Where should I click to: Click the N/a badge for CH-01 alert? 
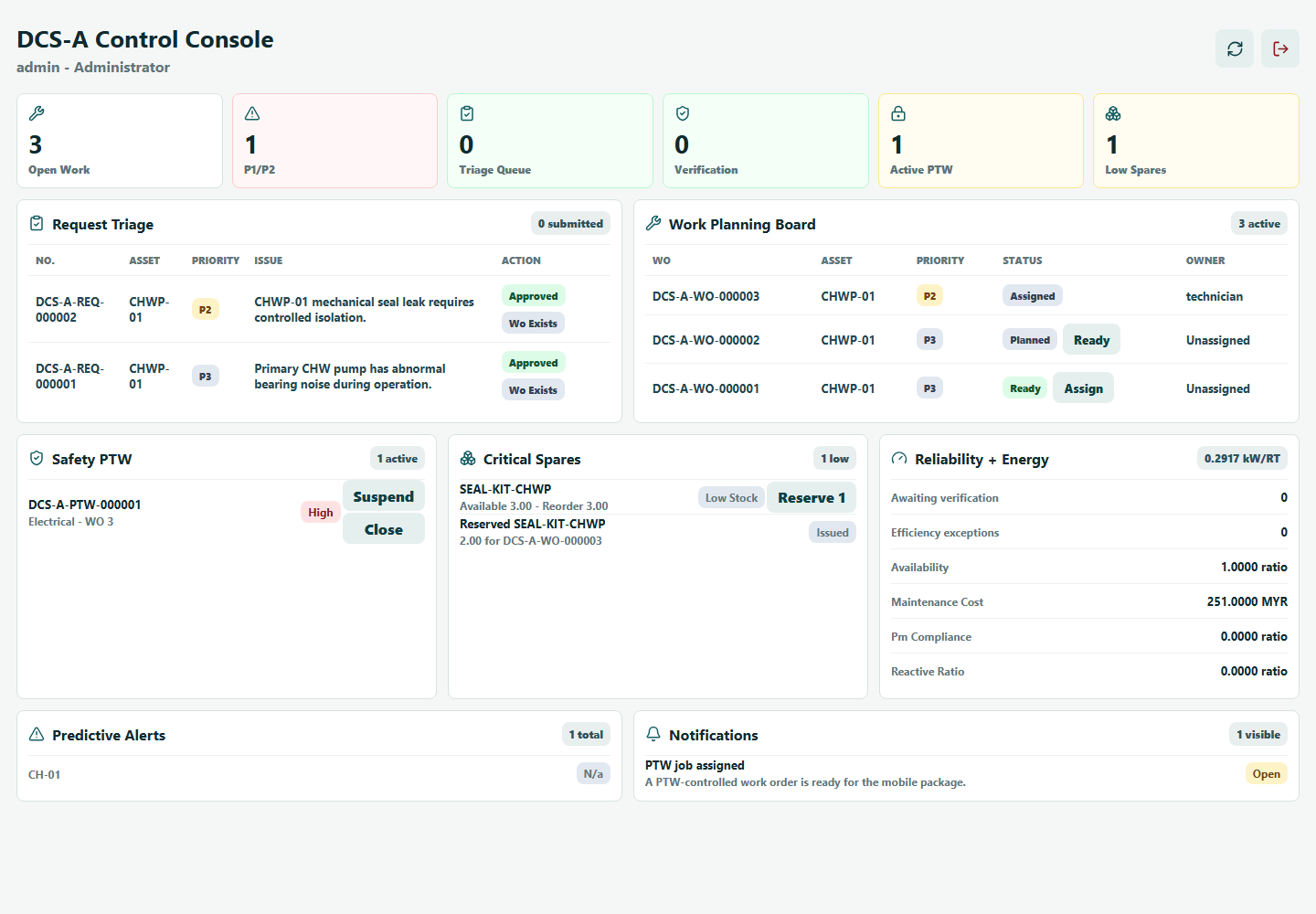[x=593, y=774]
